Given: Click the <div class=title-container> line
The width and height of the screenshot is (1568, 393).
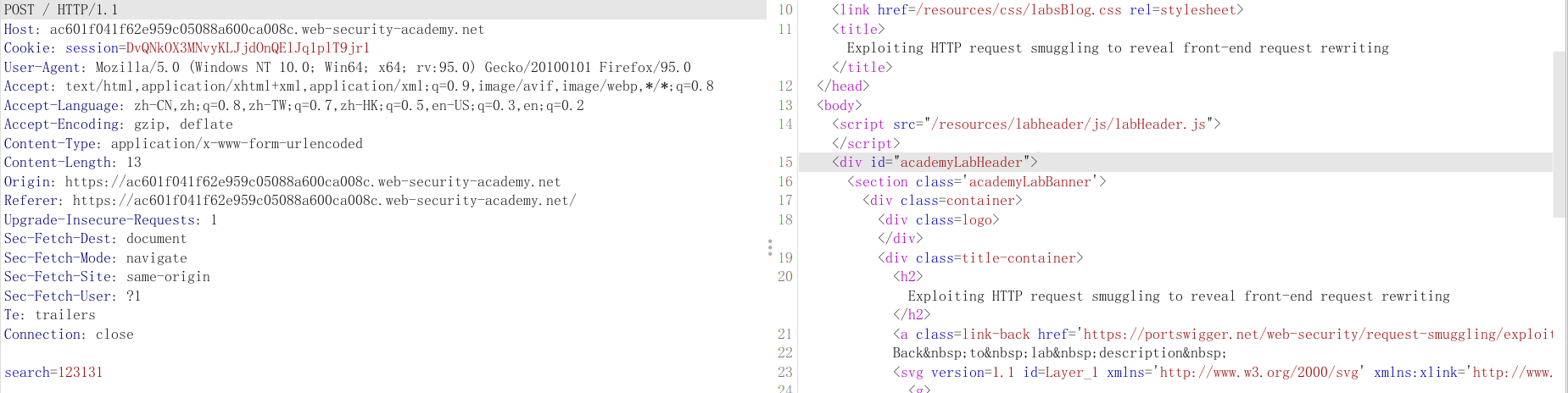Looking at the screenshot, I should pos(980,257).
